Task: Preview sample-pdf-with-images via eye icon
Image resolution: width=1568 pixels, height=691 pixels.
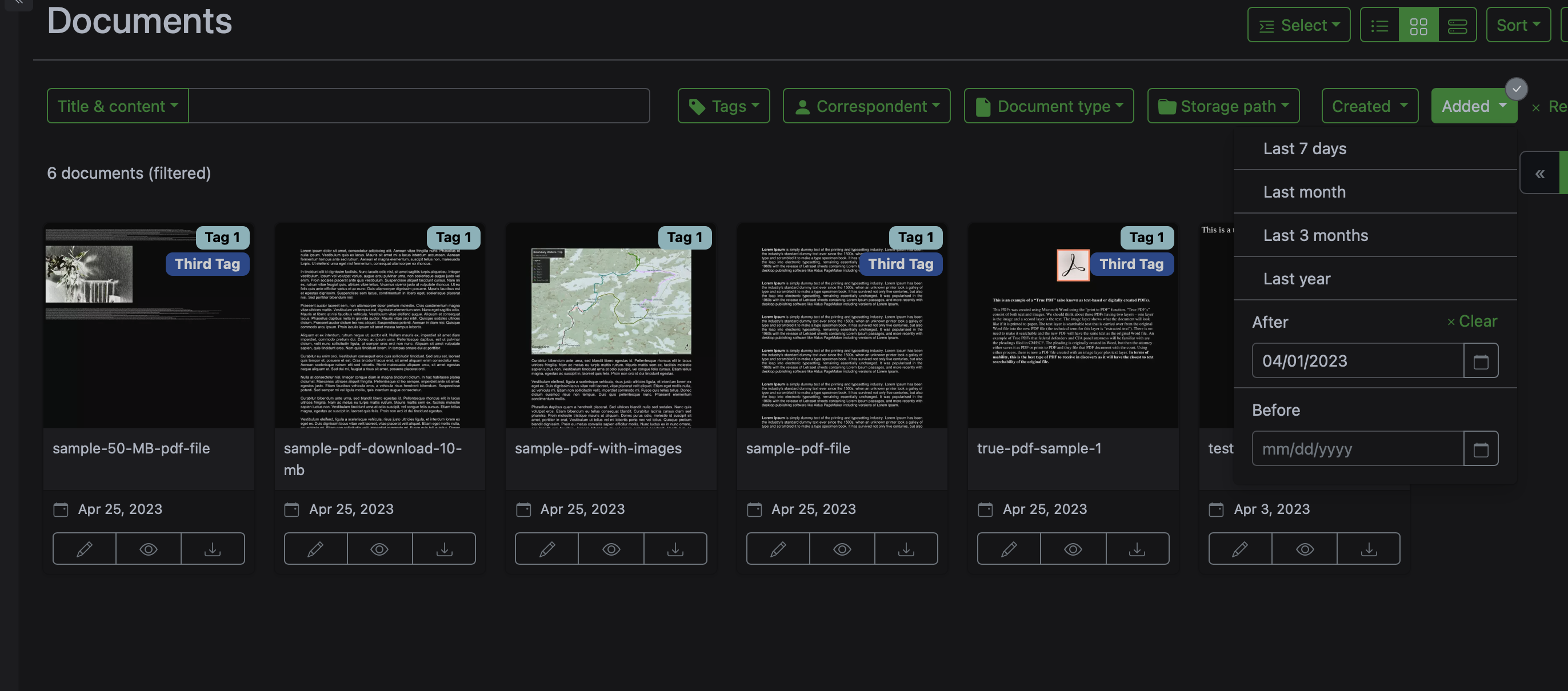Action: (x=610, y=549)
